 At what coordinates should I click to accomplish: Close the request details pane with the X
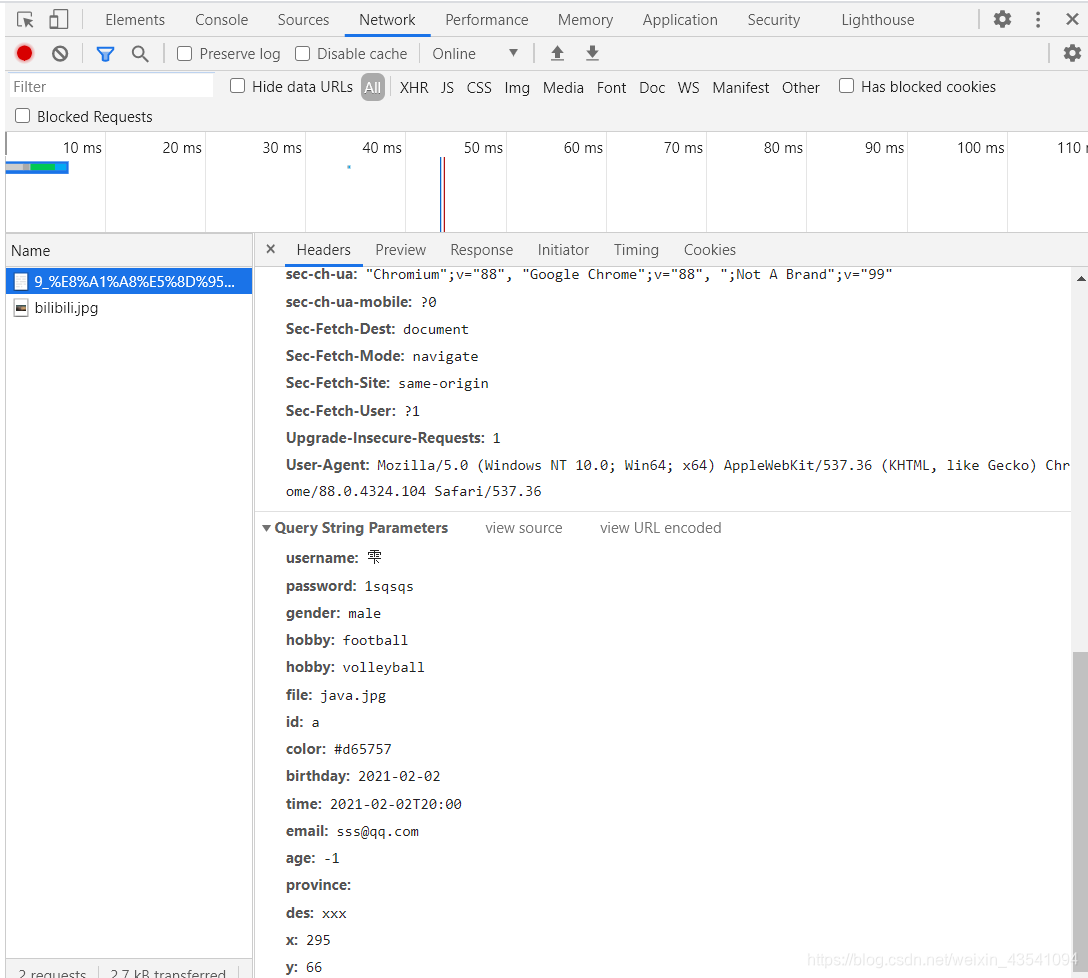271,249
